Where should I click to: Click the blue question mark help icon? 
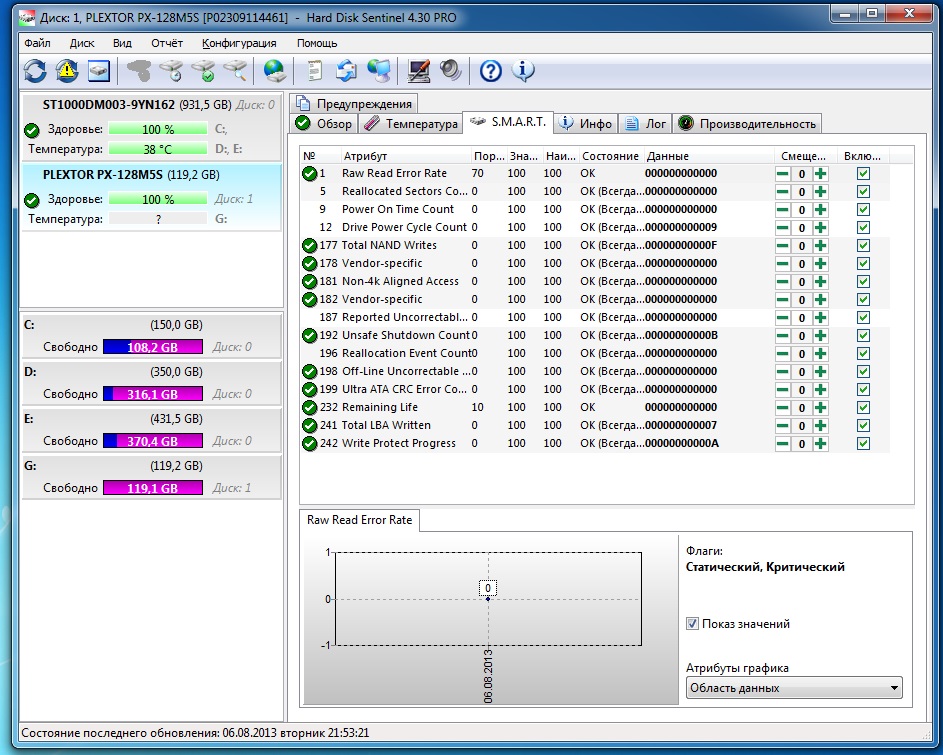[490, 70]
